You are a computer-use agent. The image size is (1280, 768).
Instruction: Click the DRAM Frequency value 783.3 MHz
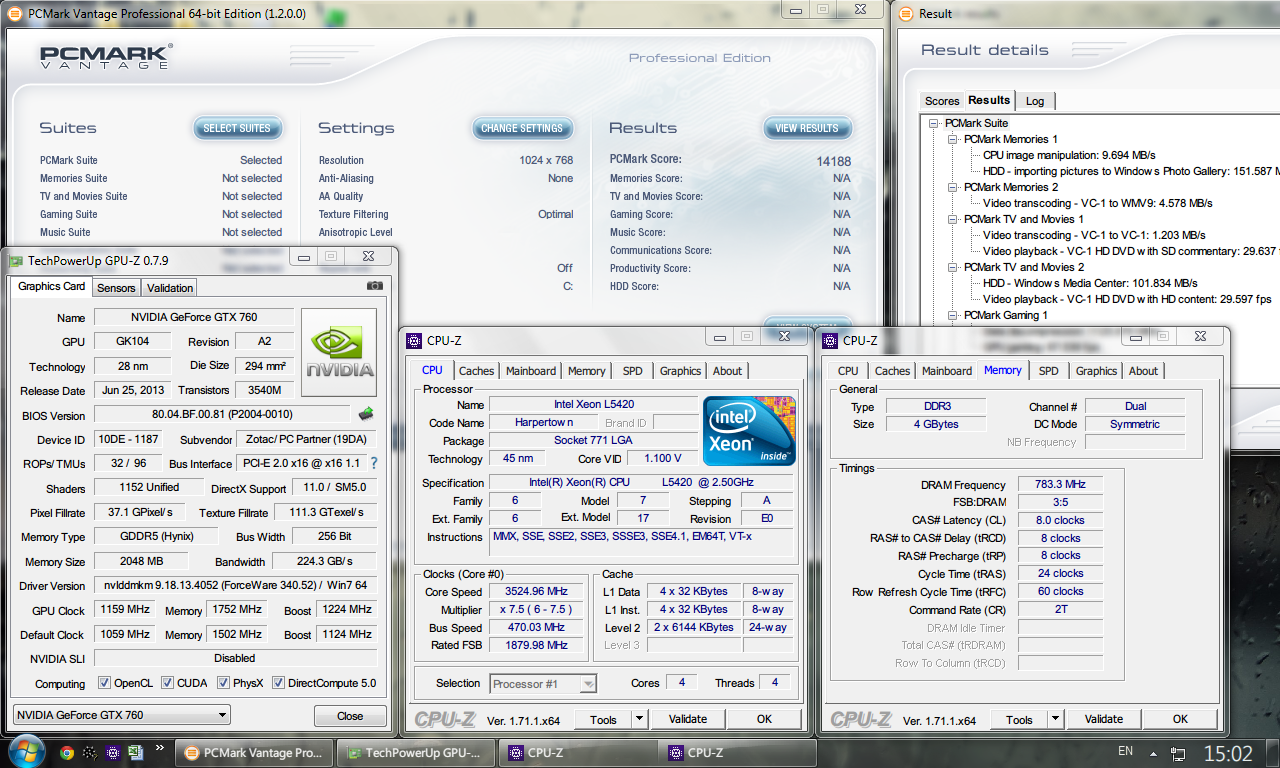tap(1061, 484)
